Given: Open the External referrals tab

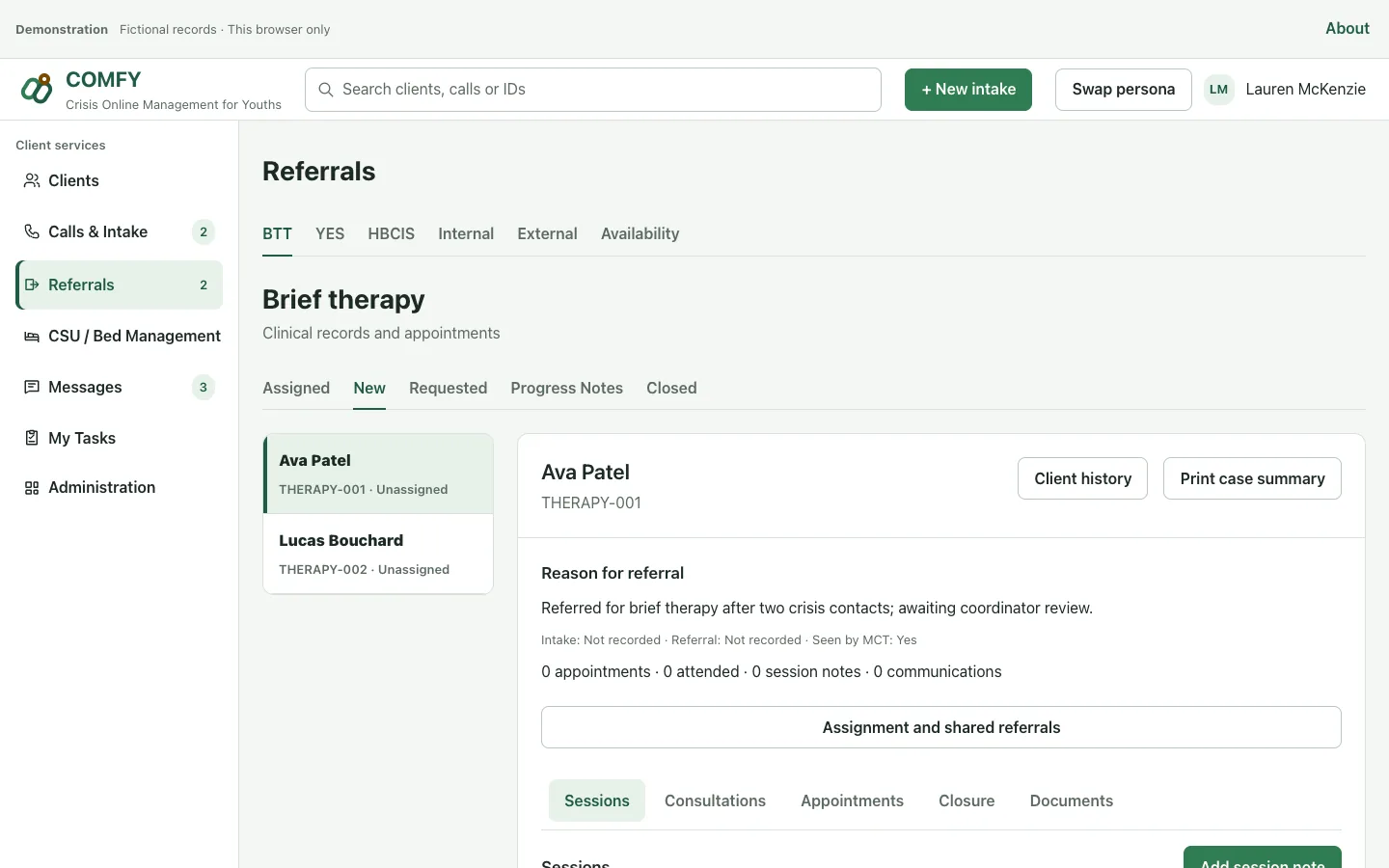Looking at the screenshot, I should 547,233.
